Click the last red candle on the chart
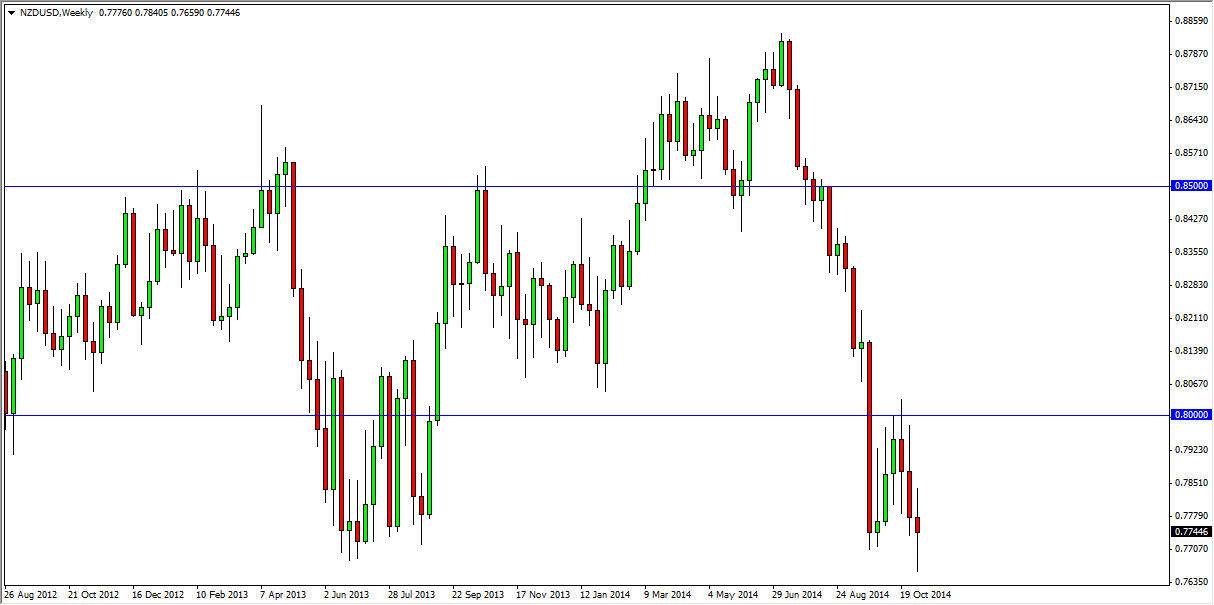This screenshot has width=1214, height=605. point(918,525)
